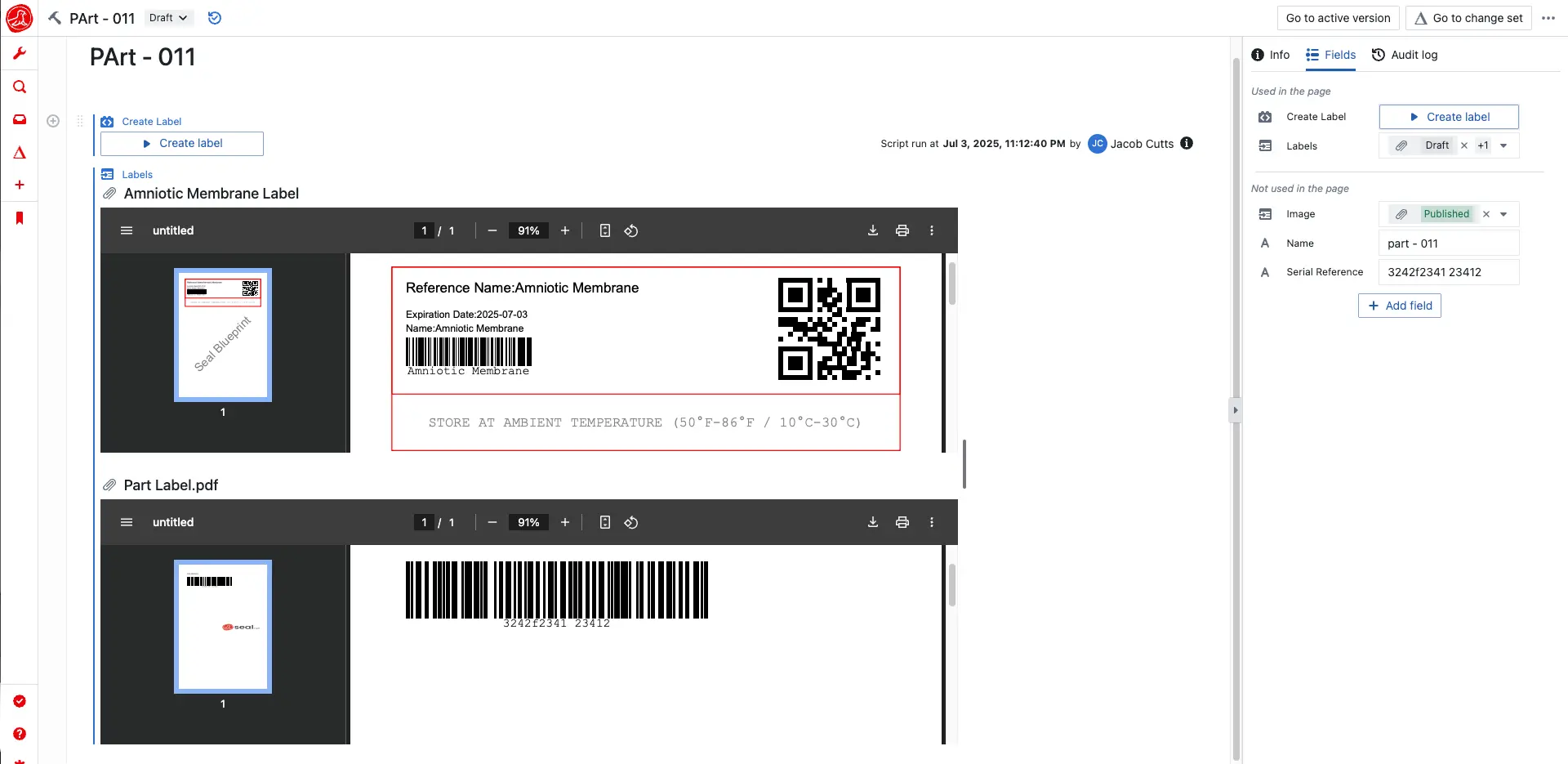Open more actions in Part Label.pdf viewer
Screen dimensions: 1568x764
(x=932, y=522)
